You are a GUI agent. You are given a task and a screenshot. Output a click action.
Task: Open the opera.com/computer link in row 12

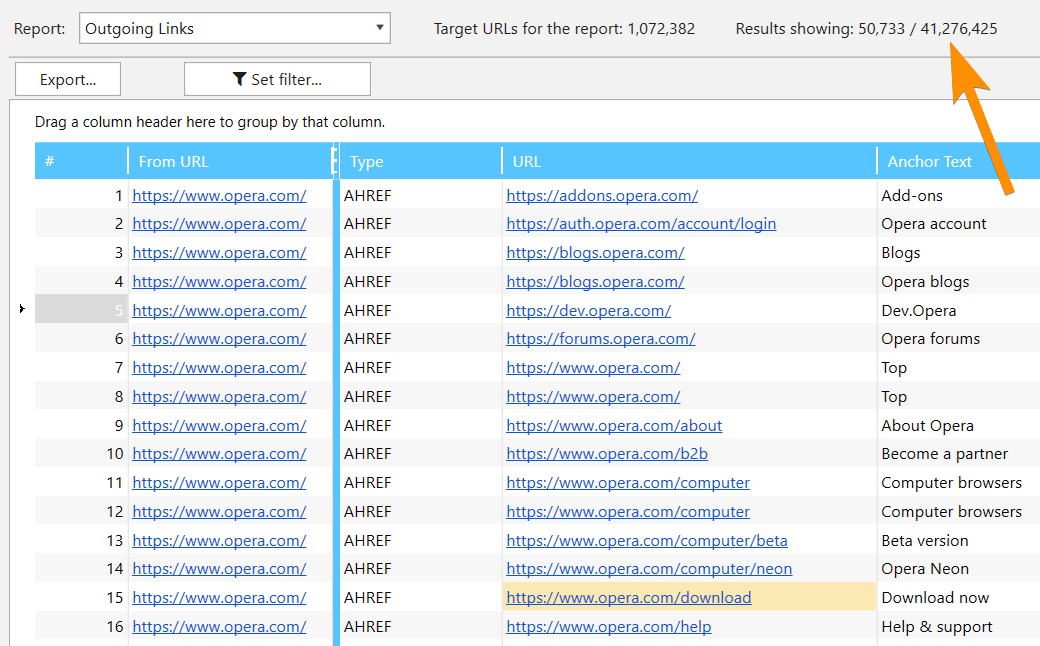tap(628, 512)
